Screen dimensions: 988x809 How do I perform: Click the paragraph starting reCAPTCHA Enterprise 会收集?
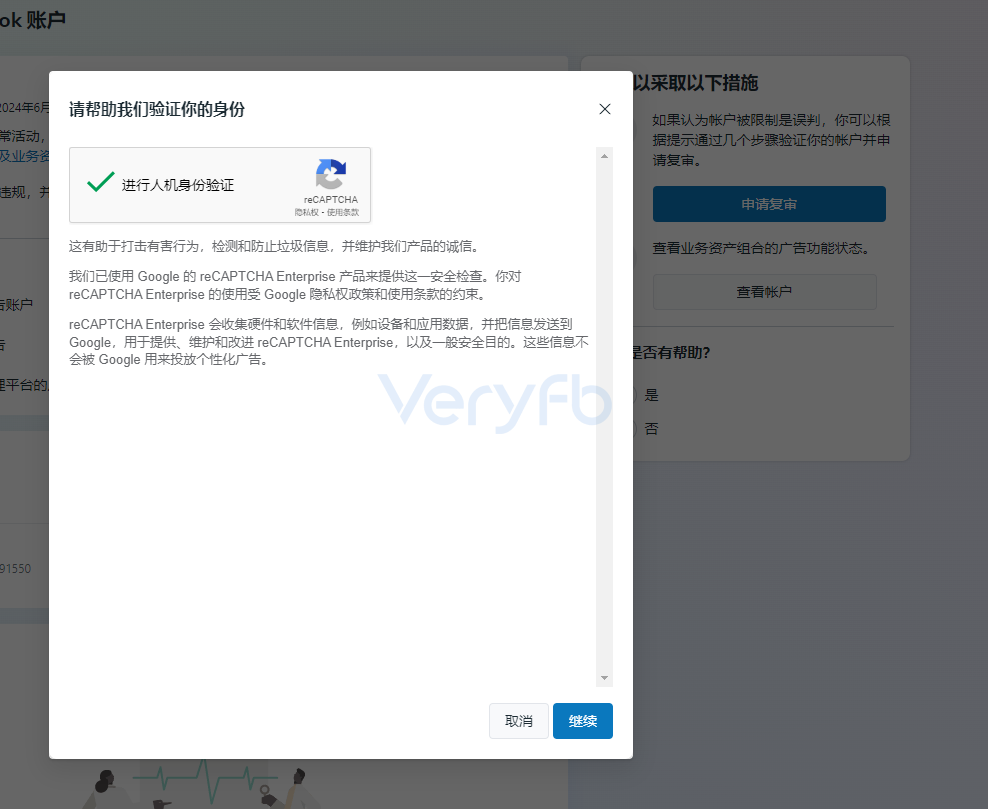point(329,342)
